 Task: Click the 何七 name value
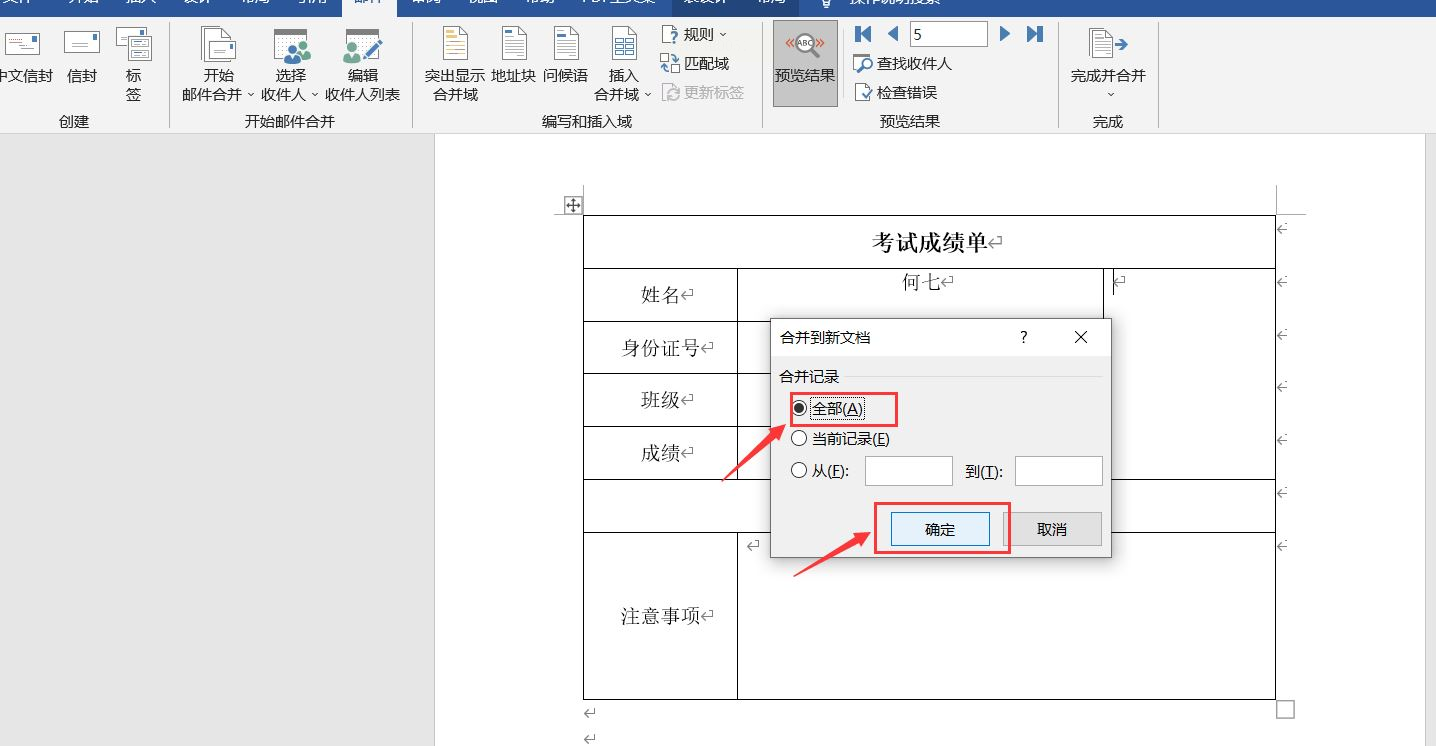pyautogui.click(x=921, y=283)
